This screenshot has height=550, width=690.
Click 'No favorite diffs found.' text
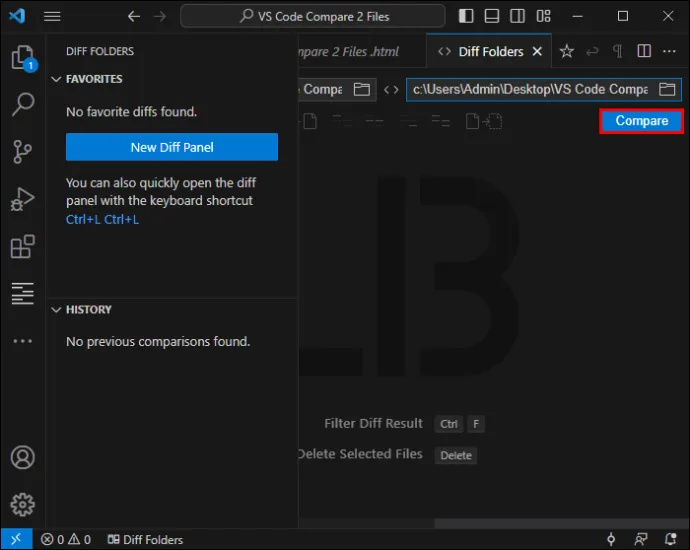coord(131,112)
